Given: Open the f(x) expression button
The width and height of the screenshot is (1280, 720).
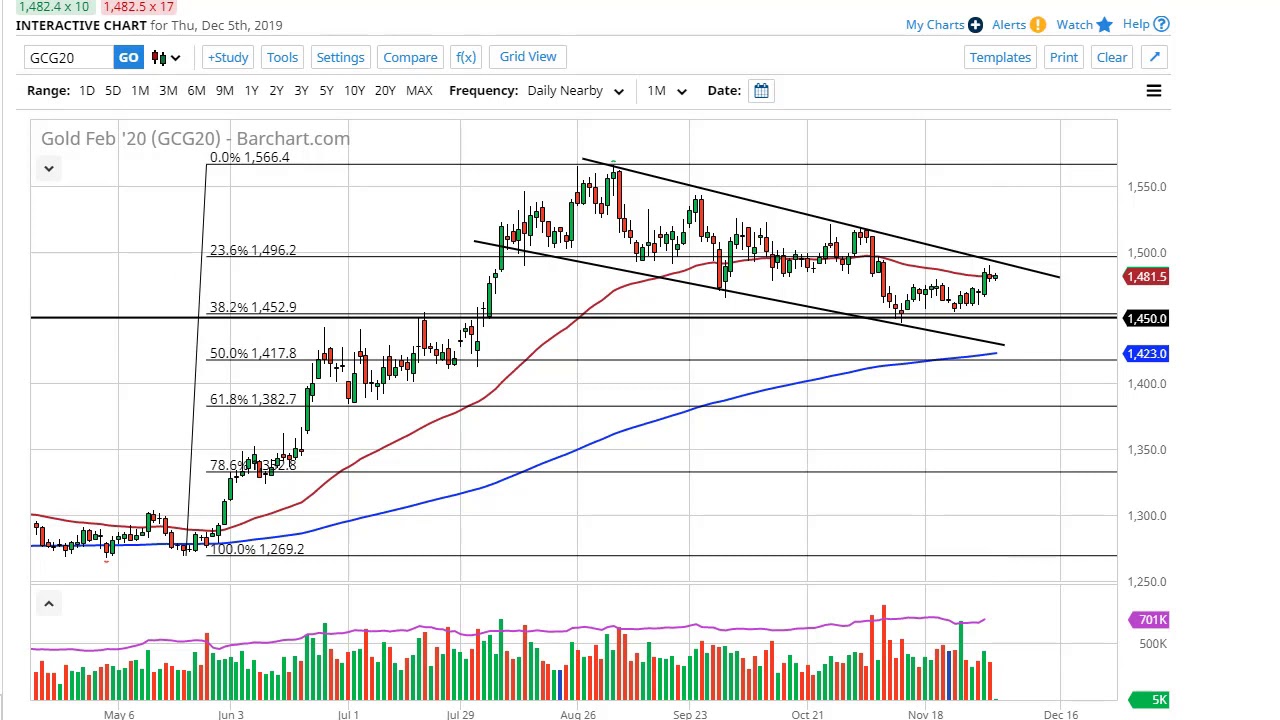Looking at the screenshot, I should (x=466, y=57).
